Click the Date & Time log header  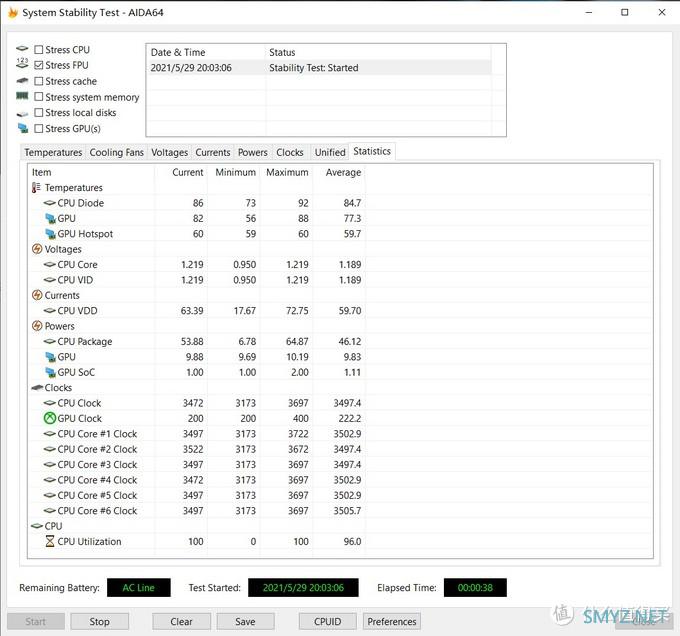tap(206, 52)
